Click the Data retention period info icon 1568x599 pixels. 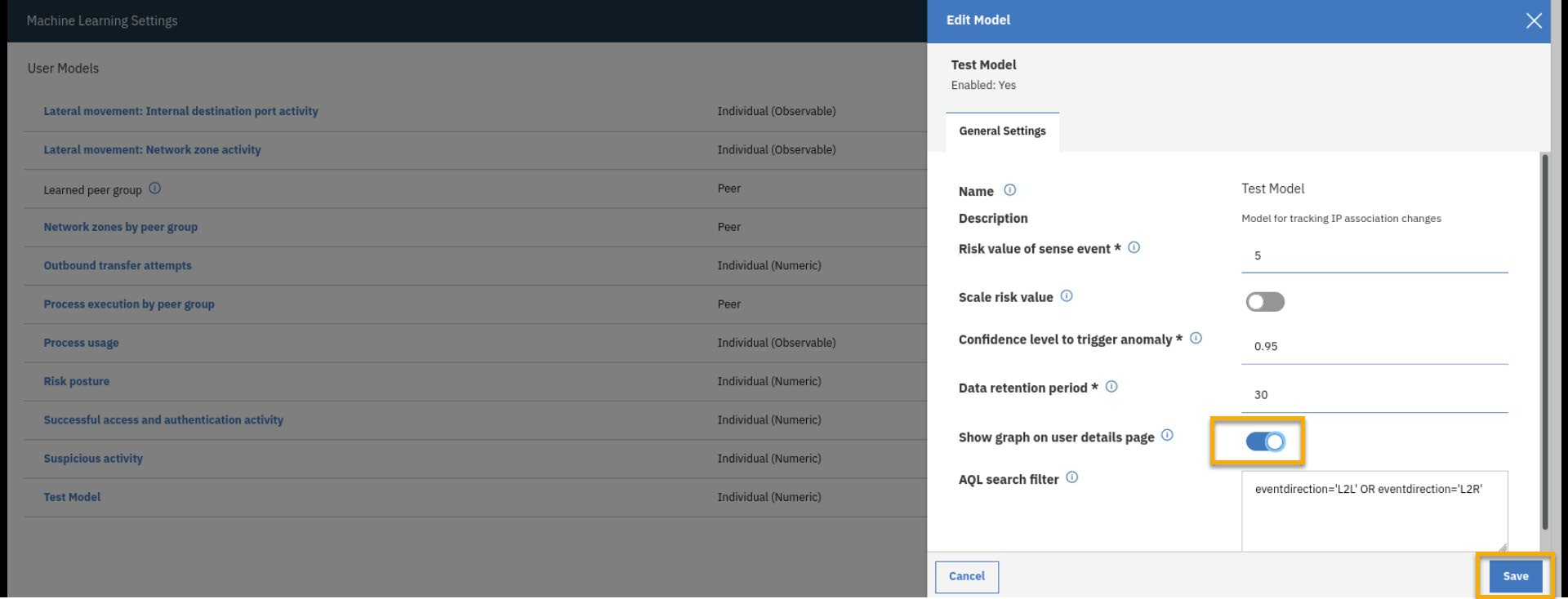tap(1111, 387)
